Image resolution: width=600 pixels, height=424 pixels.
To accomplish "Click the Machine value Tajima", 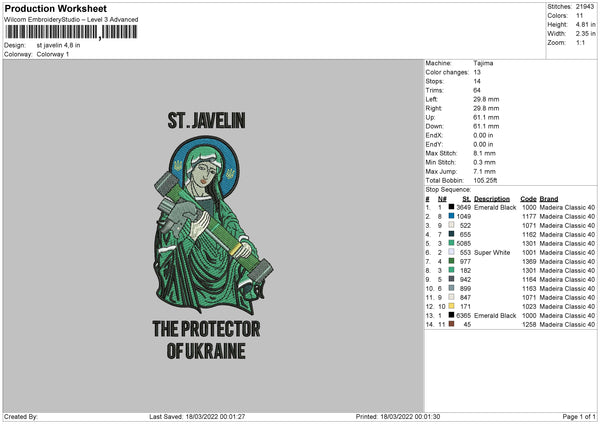I will (483, 63).
